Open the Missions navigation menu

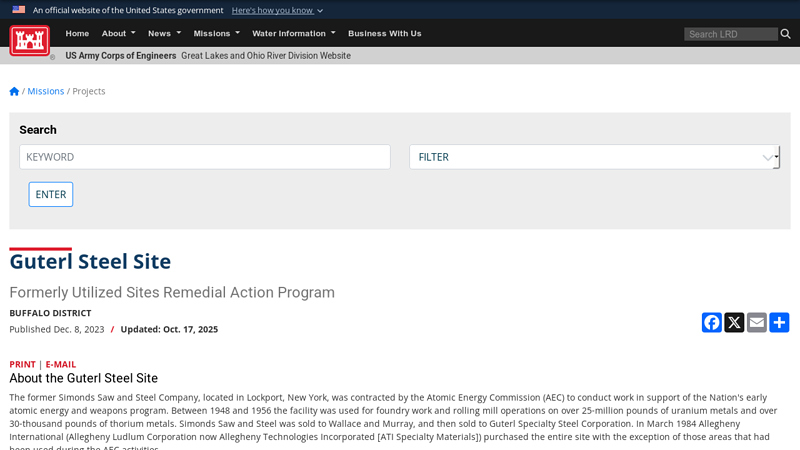(216, 33)
